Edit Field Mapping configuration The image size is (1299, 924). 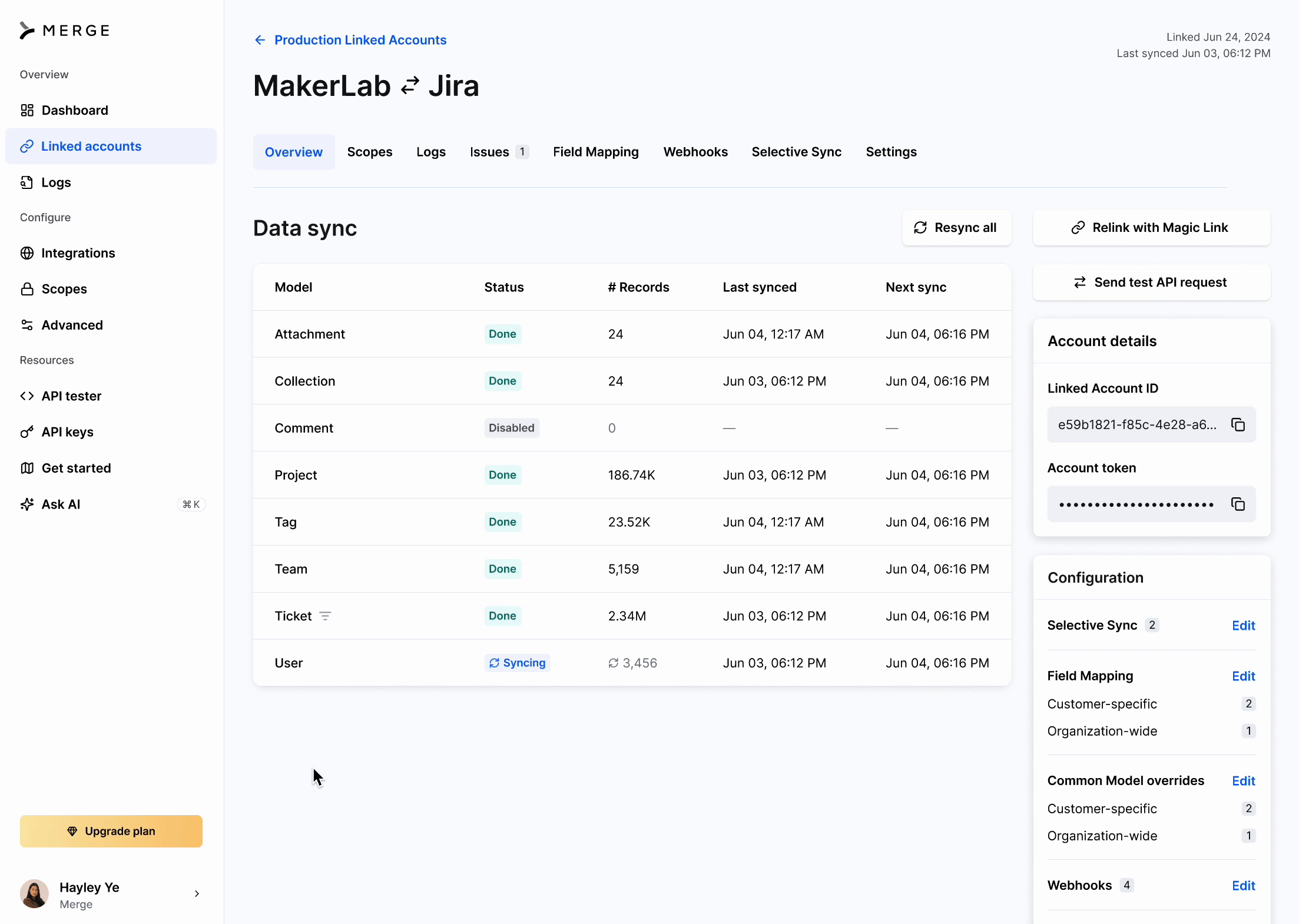[x=1244, y=676]
